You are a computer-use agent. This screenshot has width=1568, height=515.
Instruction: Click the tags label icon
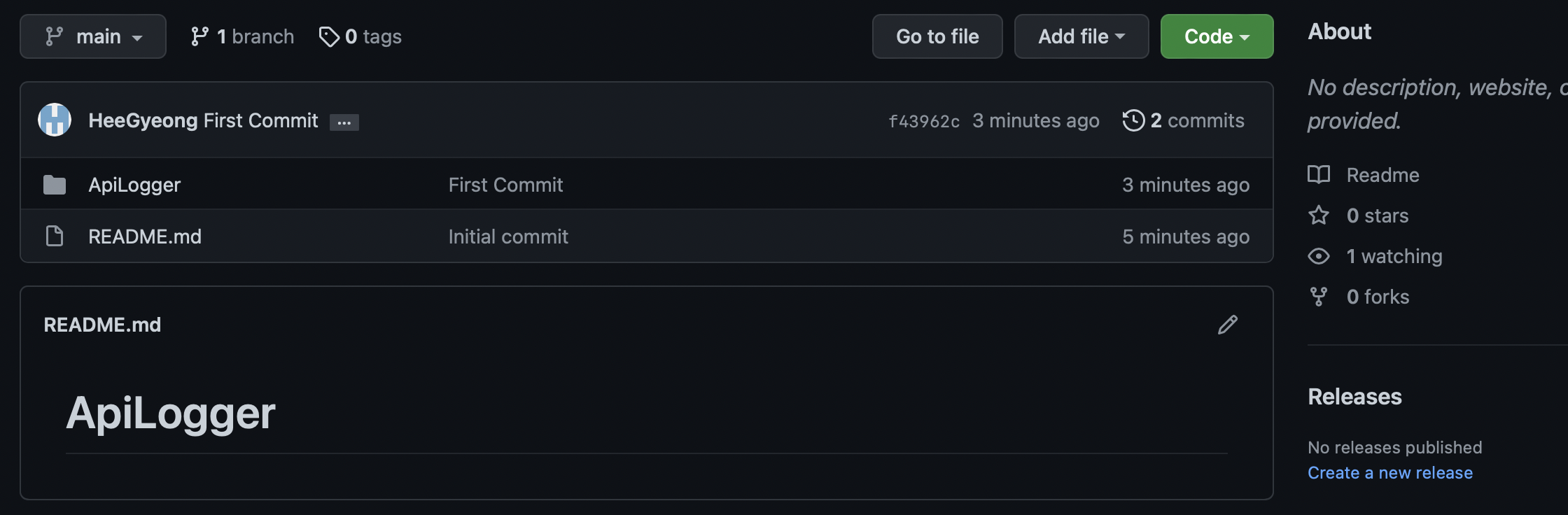pos(329,36)
